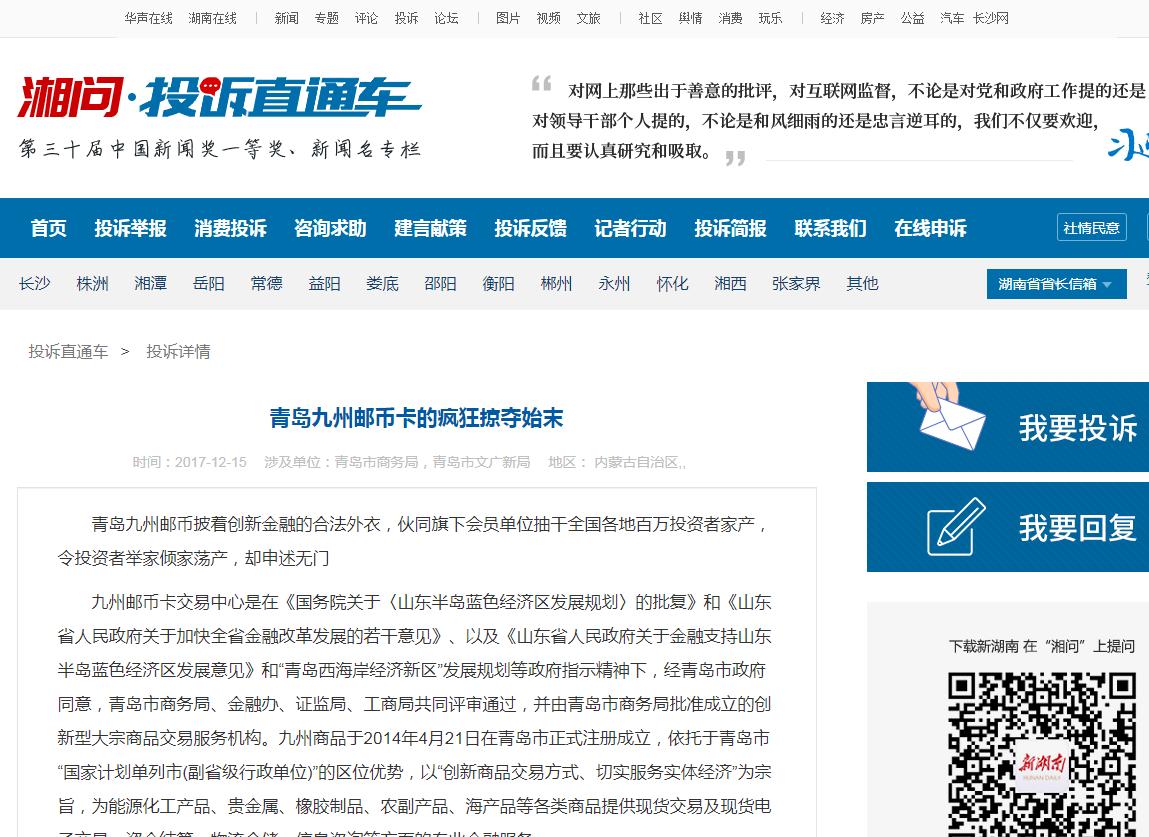The width and height of the screenshot is (1149, 837).
Task: Open the article 青岛九州邮币卡的疯狂掠夺始末
Action: point(416,419)
